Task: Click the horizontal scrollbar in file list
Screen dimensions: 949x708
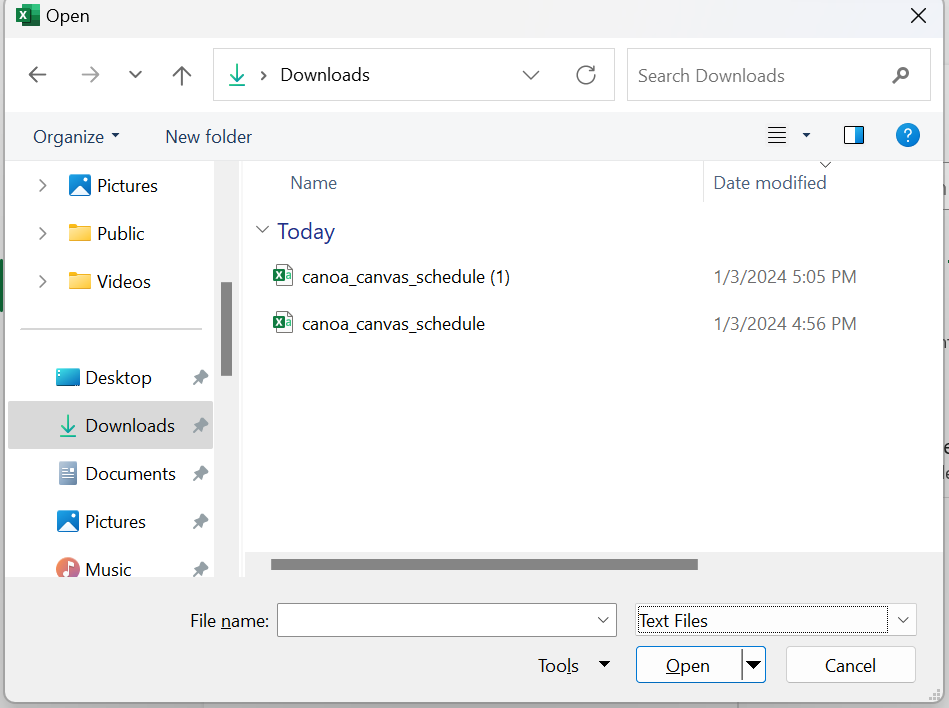Action: pos(484,565)
